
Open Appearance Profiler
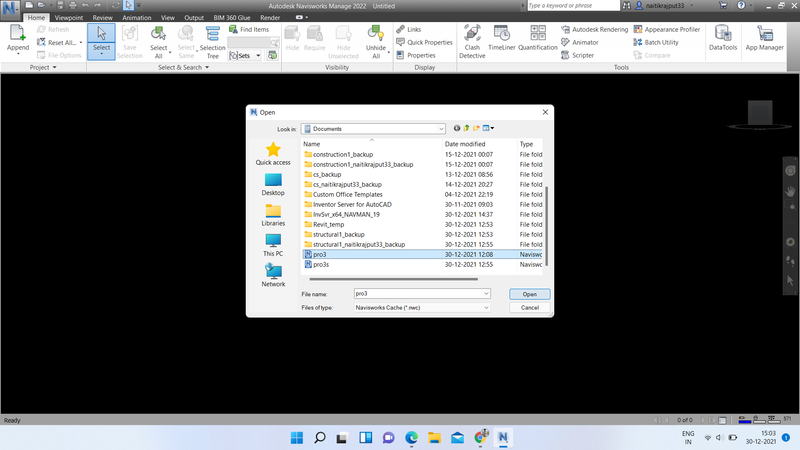click(667, 30)
